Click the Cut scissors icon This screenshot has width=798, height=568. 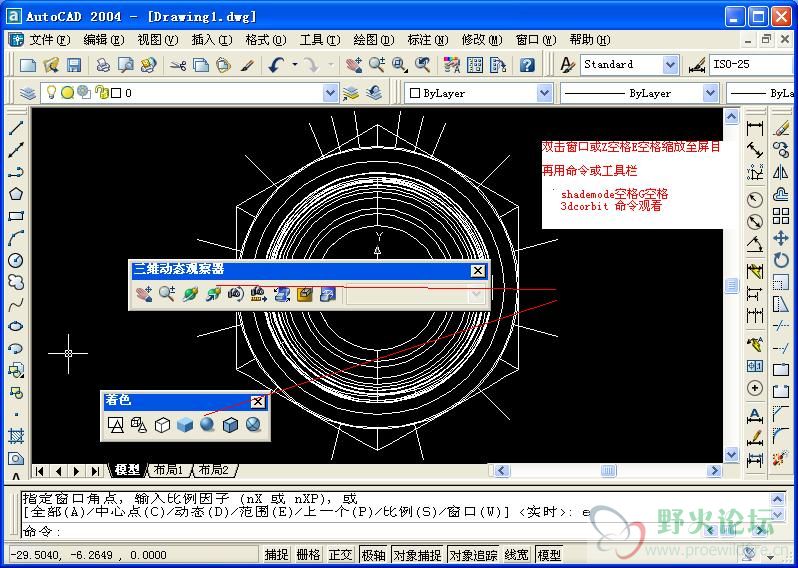(178, 65)
